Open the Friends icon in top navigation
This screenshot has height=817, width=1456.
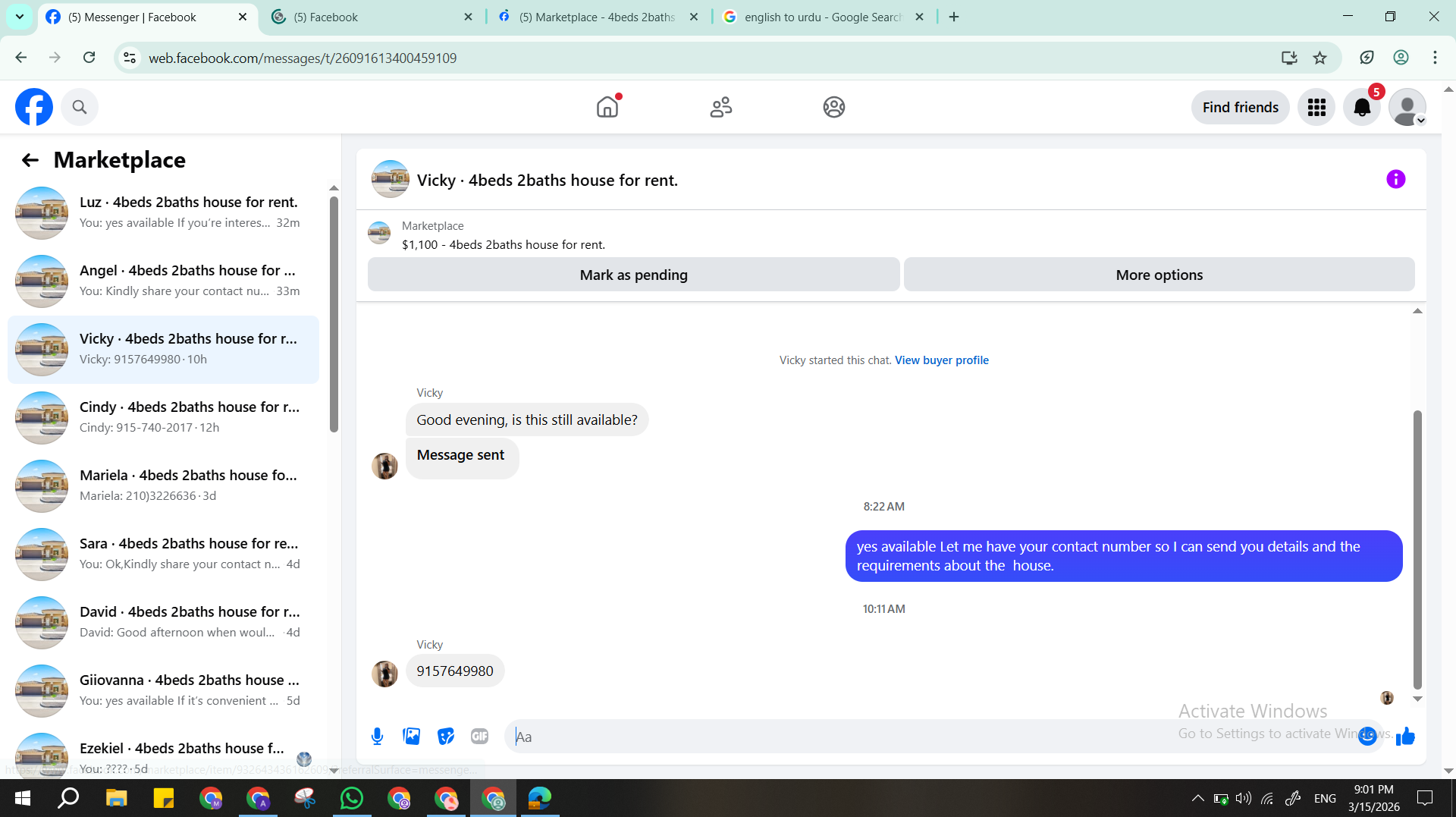tap(721, 107)
